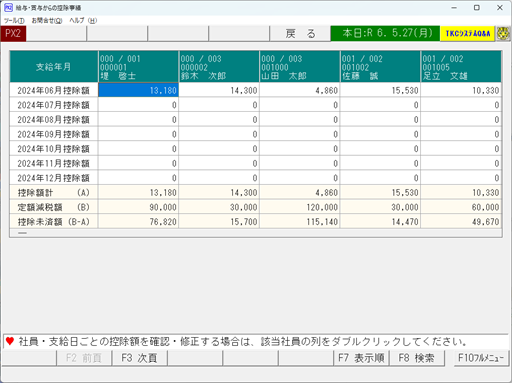Open the ツール menu
Screen dimensions: 512x383
point(14,21)
